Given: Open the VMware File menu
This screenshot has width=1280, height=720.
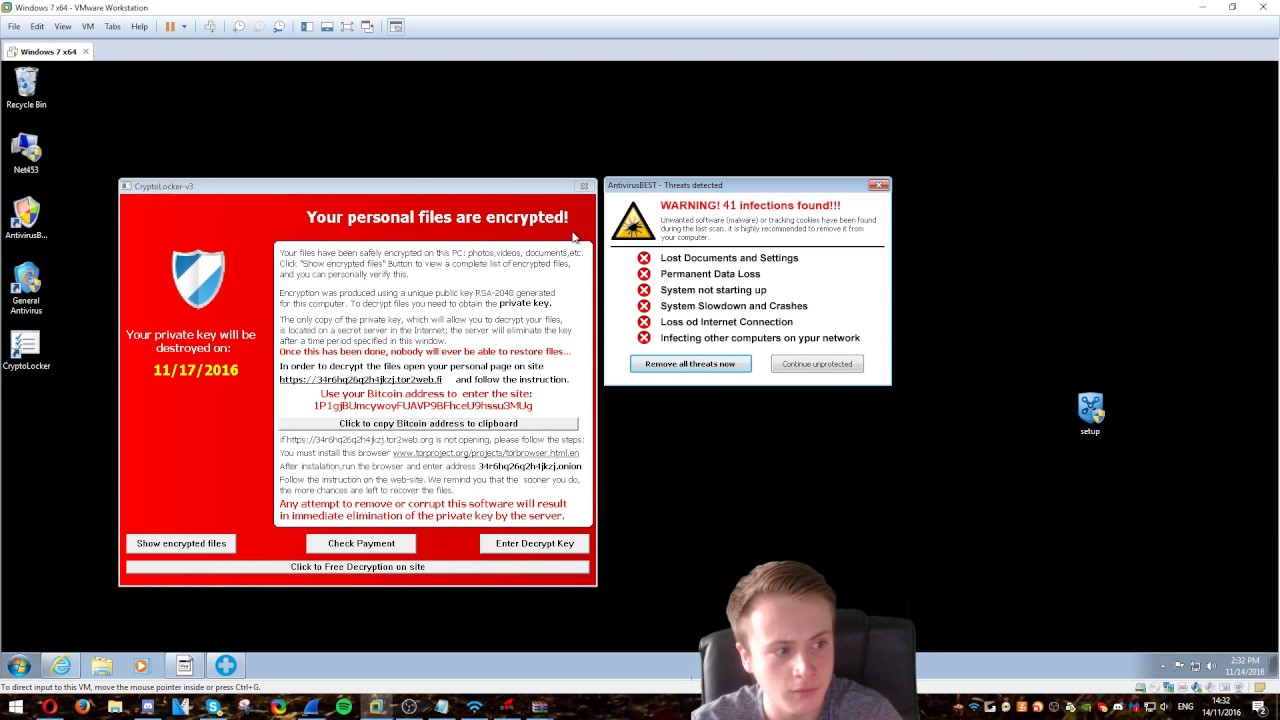Looking at the screenshot, I should coord(14,27).
